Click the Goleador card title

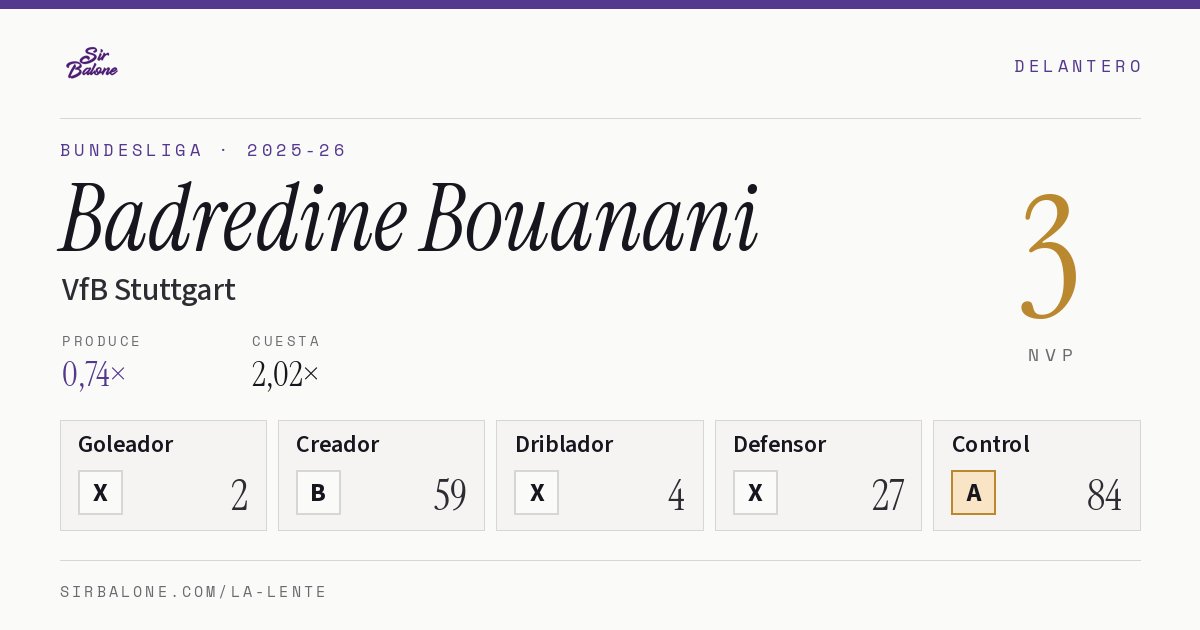126,444
